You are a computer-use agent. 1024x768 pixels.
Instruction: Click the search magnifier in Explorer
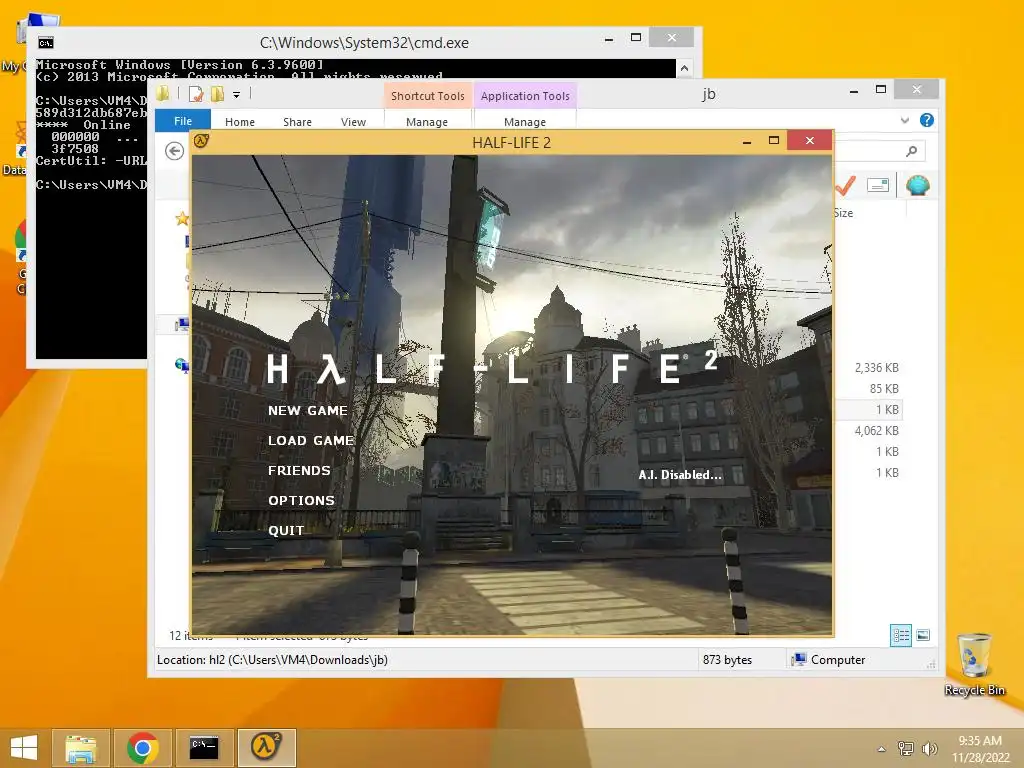tap(912, 152)
